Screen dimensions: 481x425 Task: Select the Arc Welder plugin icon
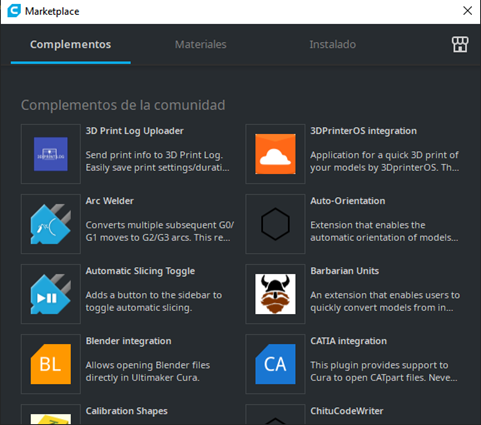pyautogui.click(x=51, y=224)
